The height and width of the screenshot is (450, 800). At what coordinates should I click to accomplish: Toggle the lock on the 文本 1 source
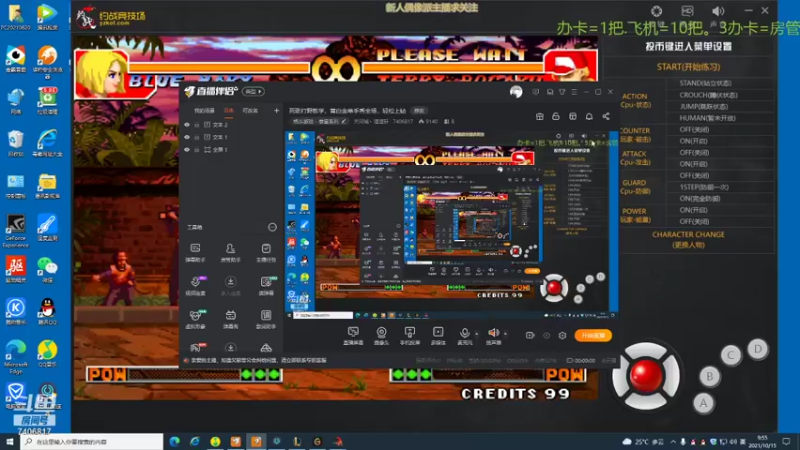[196, 137]
